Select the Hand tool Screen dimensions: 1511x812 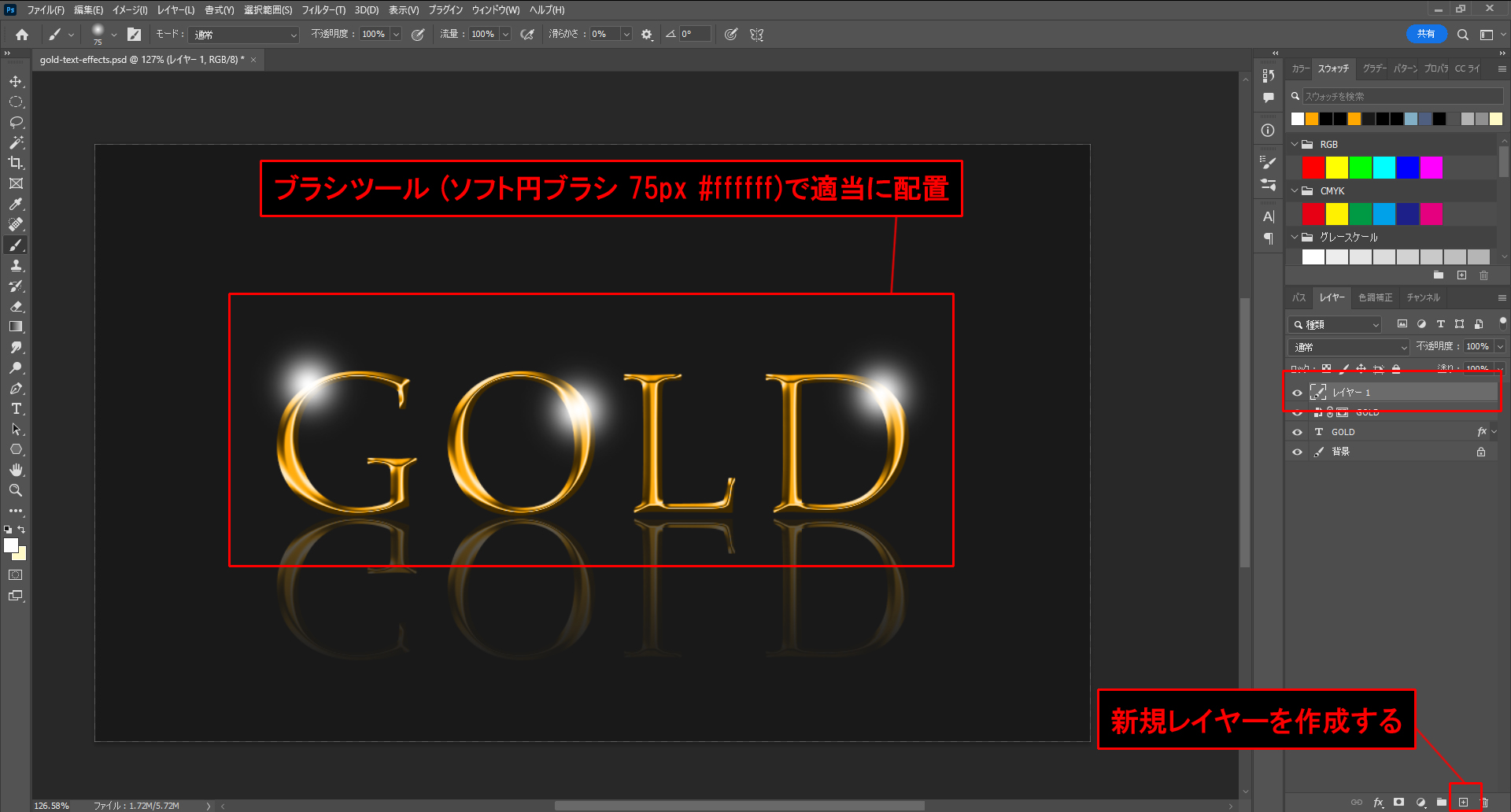16,470
